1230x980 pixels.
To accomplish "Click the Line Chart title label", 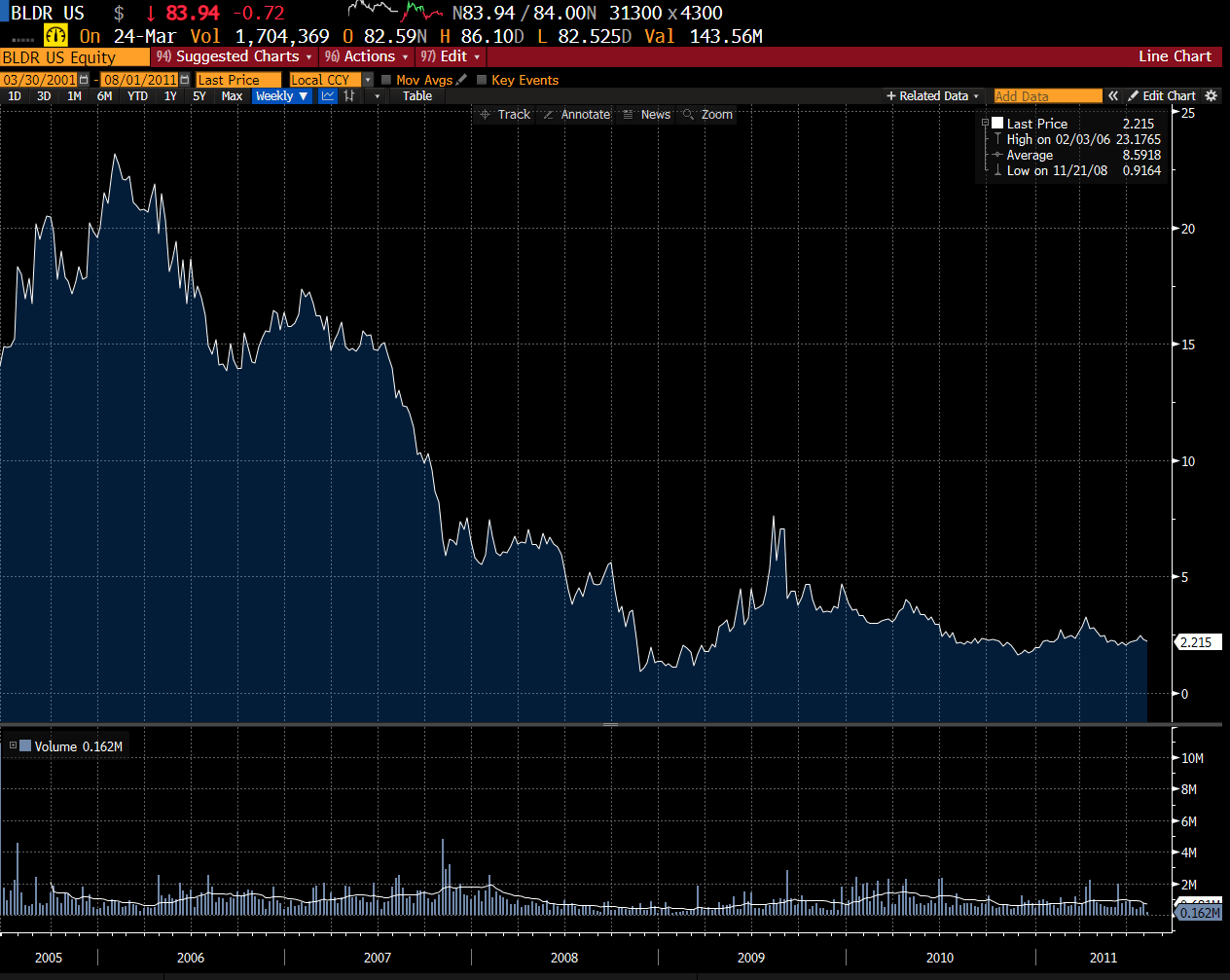I will 1175,56.
